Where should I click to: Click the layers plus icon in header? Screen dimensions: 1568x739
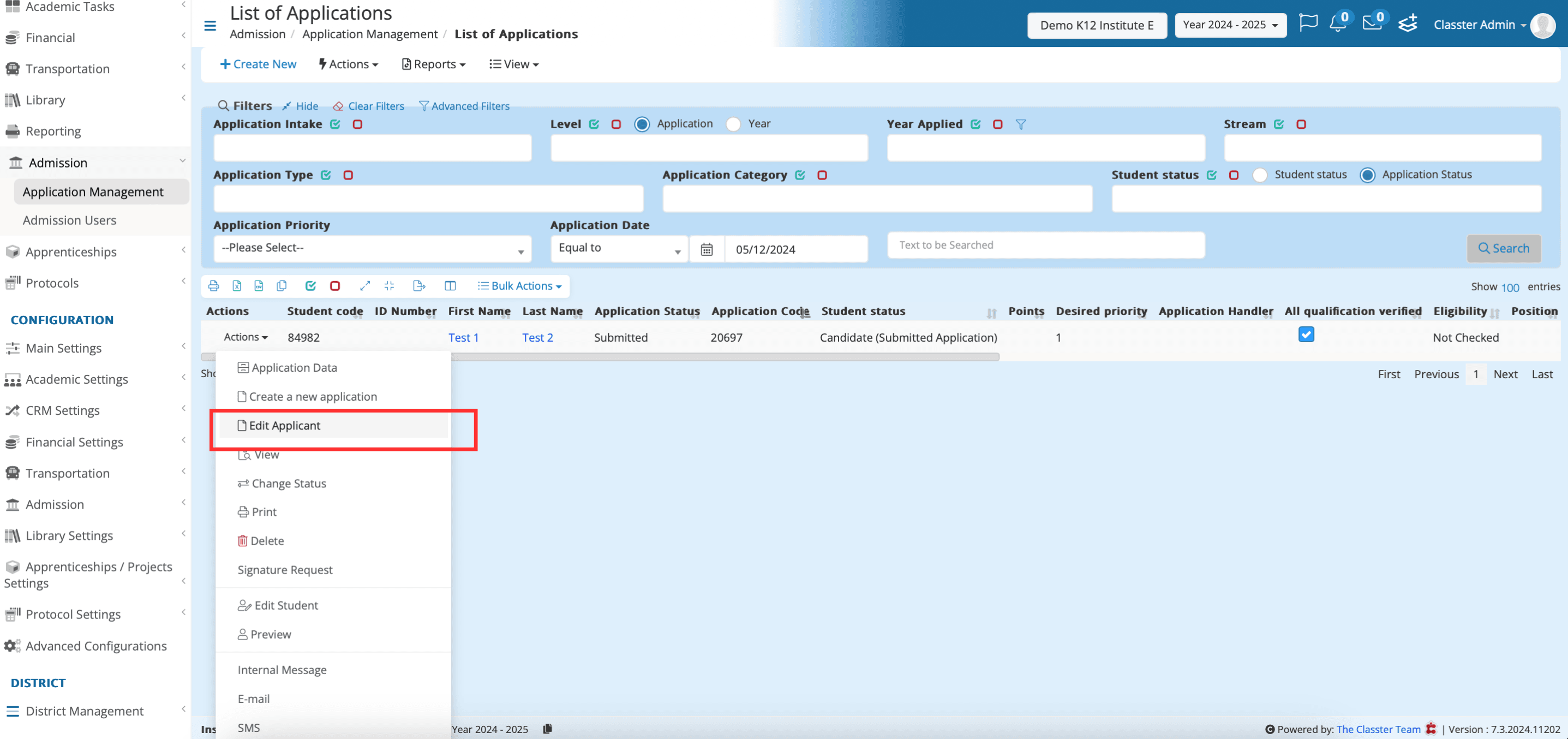click(x=1407, y=23)
